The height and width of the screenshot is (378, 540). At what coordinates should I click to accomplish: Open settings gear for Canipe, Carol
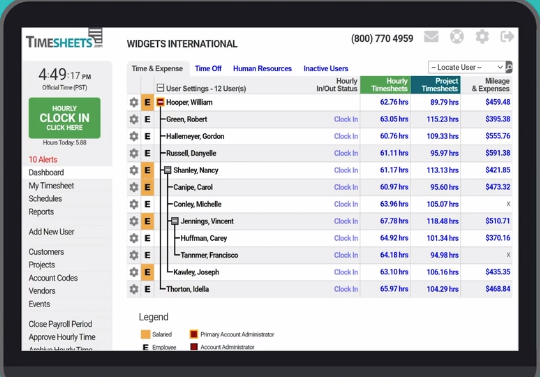(x=134, y=187)
